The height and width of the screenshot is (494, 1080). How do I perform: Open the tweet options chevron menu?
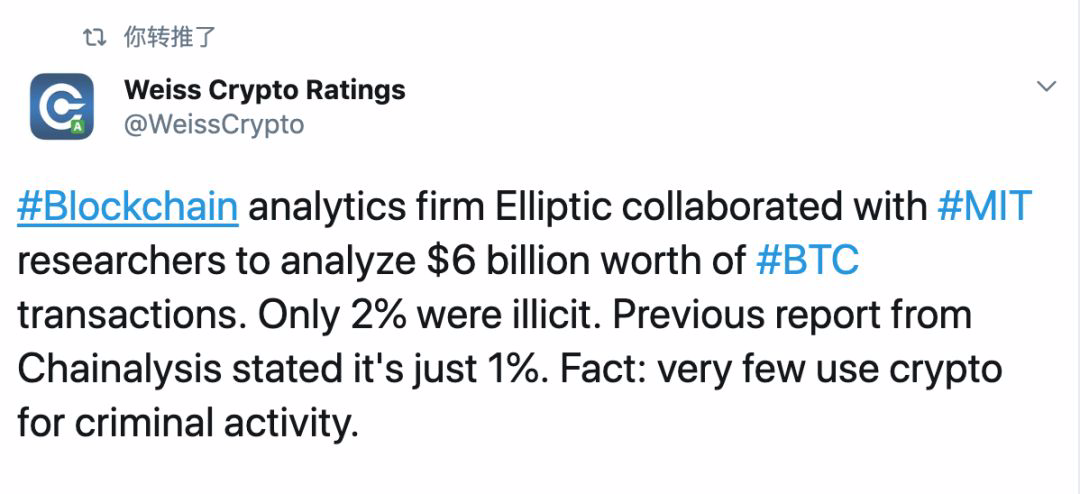pos(1046,87)
